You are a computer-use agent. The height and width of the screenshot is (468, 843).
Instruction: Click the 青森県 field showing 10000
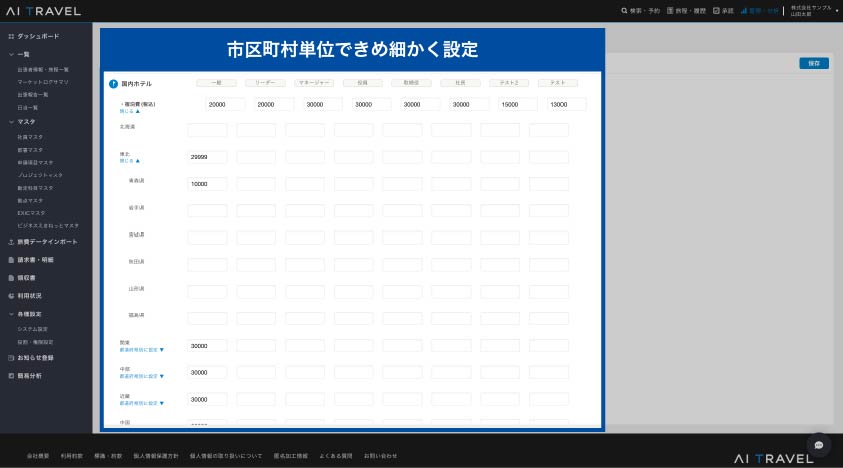(x=207, y=184)
